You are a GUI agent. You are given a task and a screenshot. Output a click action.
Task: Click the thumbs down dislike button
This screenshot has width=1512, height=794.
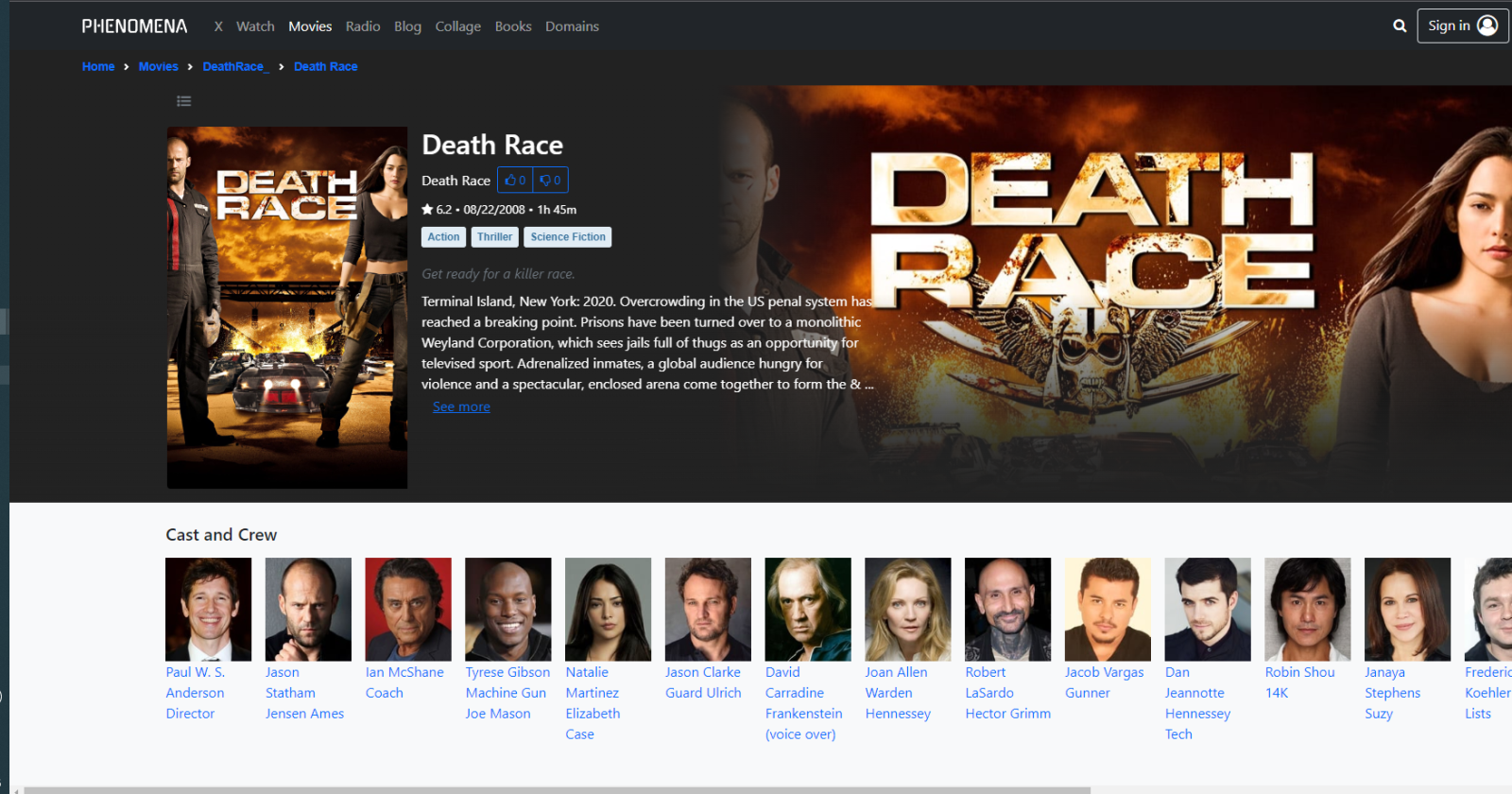(x=550, y=181)
